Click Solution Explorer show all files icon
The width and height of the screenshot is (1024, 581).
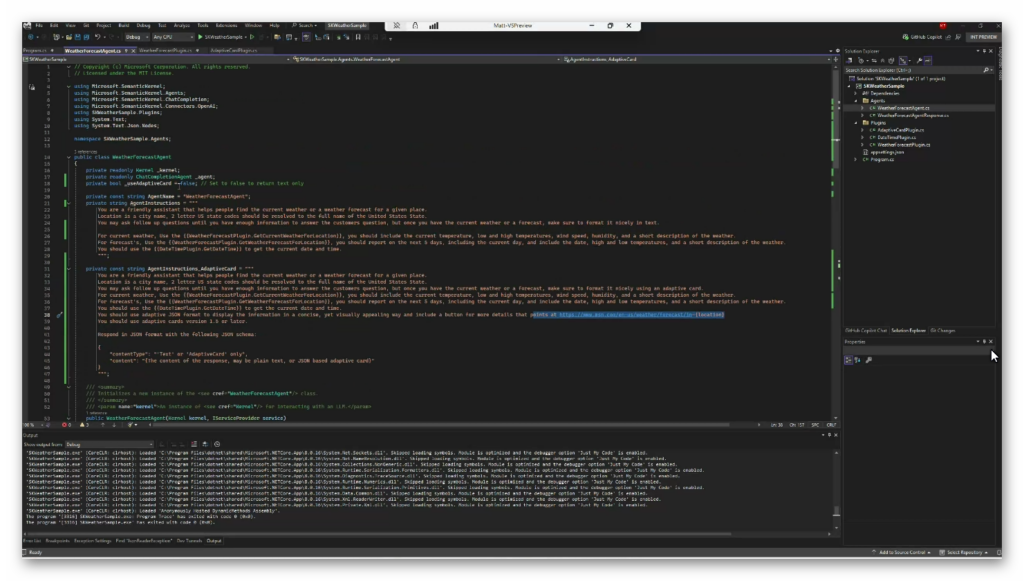point(891,60)
